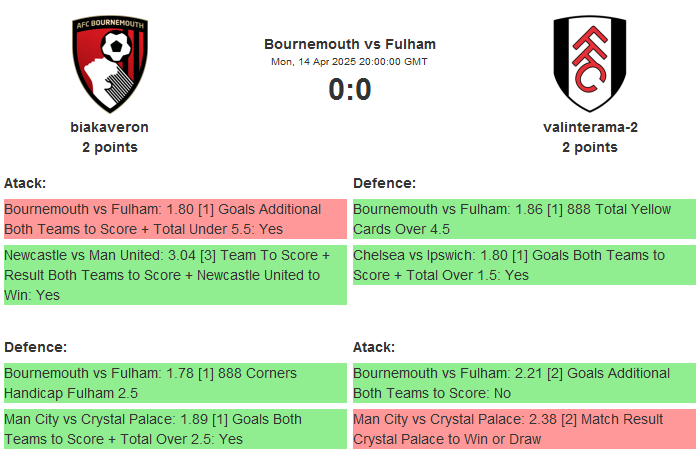Select the Newcastle vs Man United bet

pos(175,275)
